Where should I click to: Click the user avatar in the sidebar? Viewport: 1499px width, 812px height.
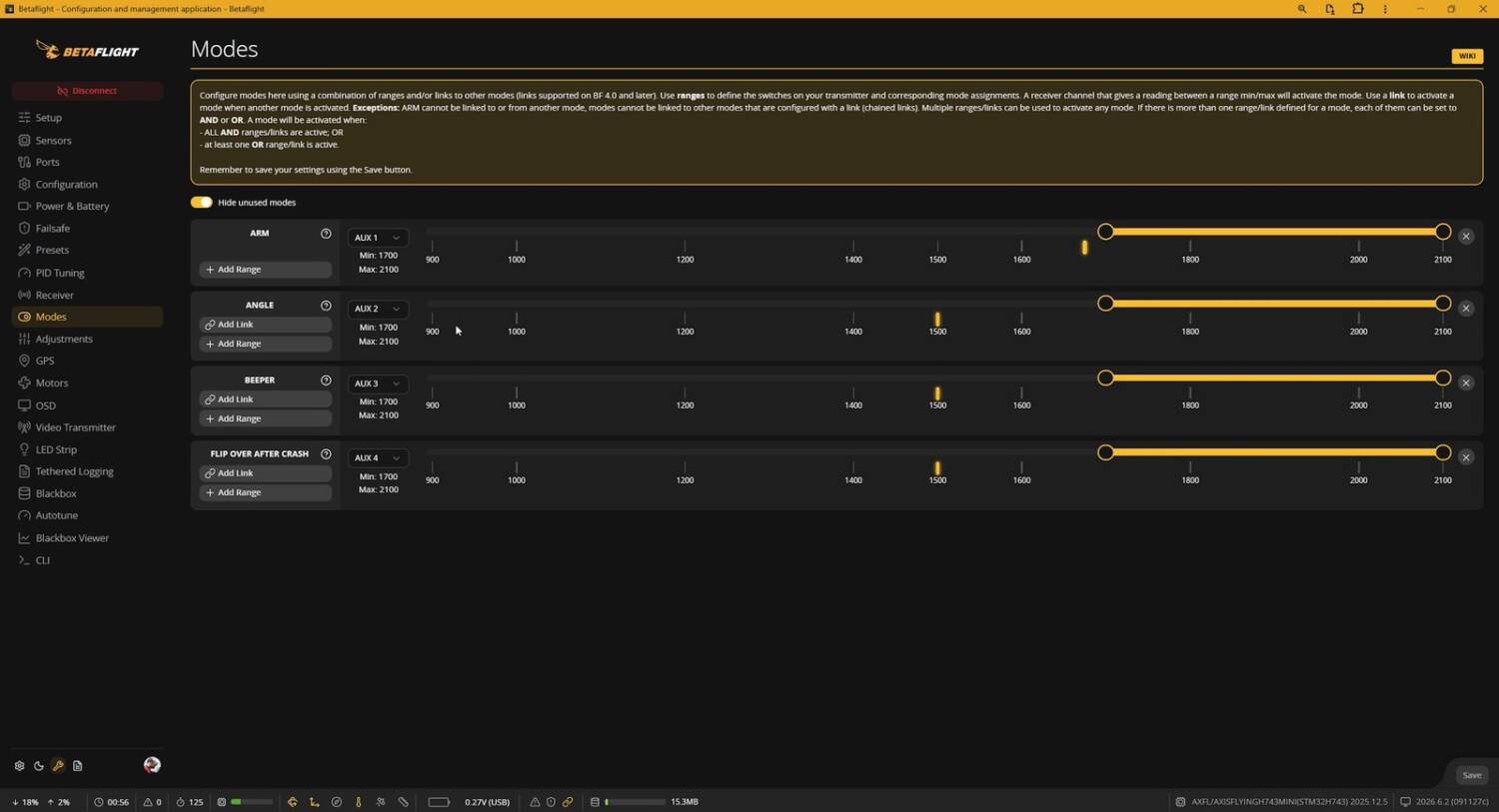coord(152,765)
